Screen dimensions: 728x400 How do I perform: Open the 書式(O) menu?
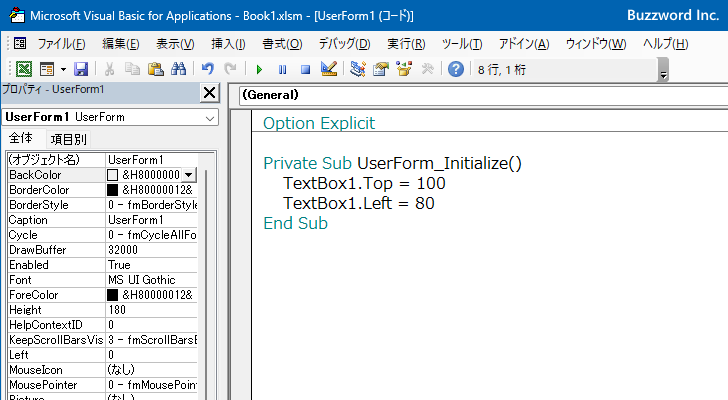pos(282,44)
